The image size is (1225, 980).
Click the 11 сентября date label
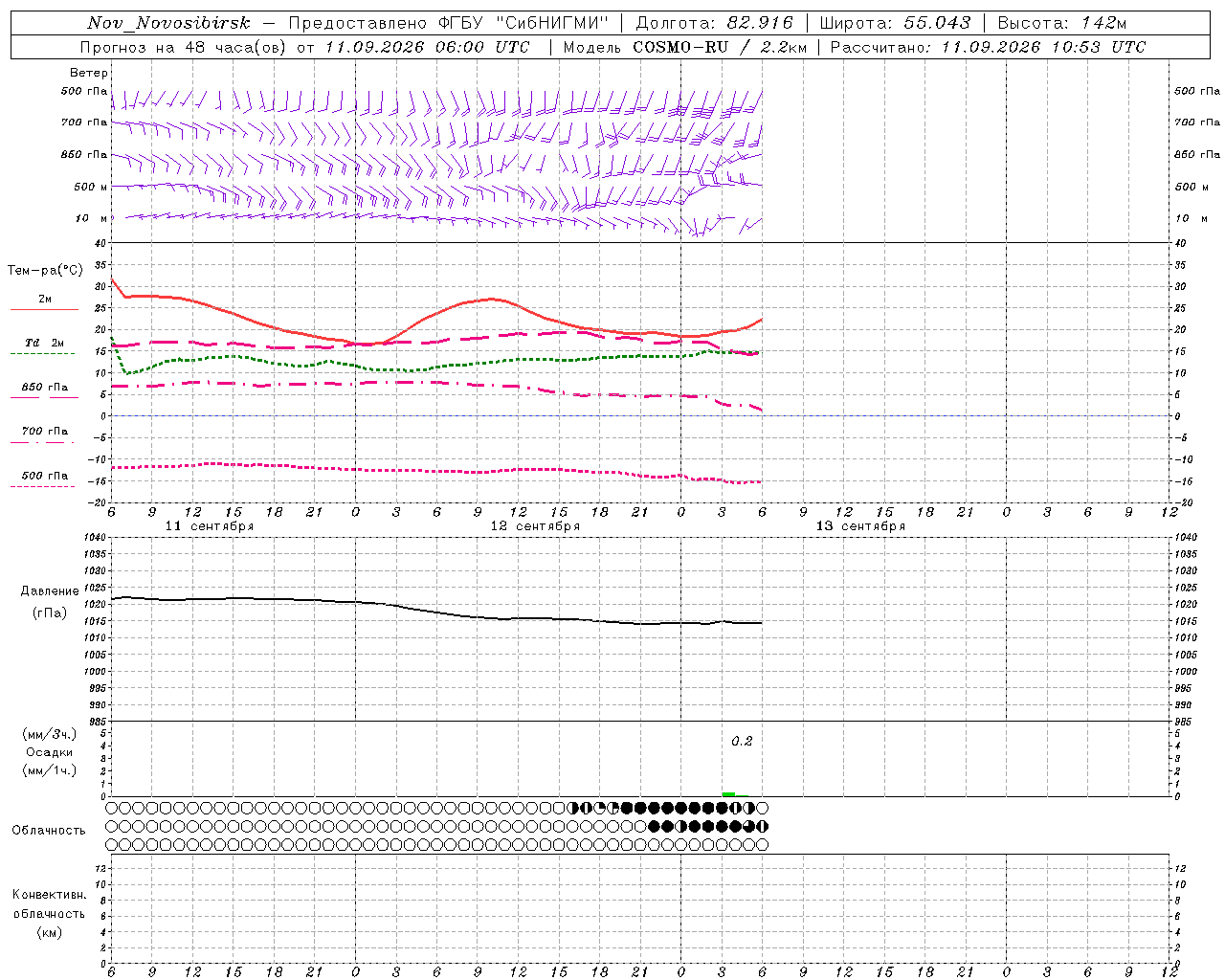point(209,526)
